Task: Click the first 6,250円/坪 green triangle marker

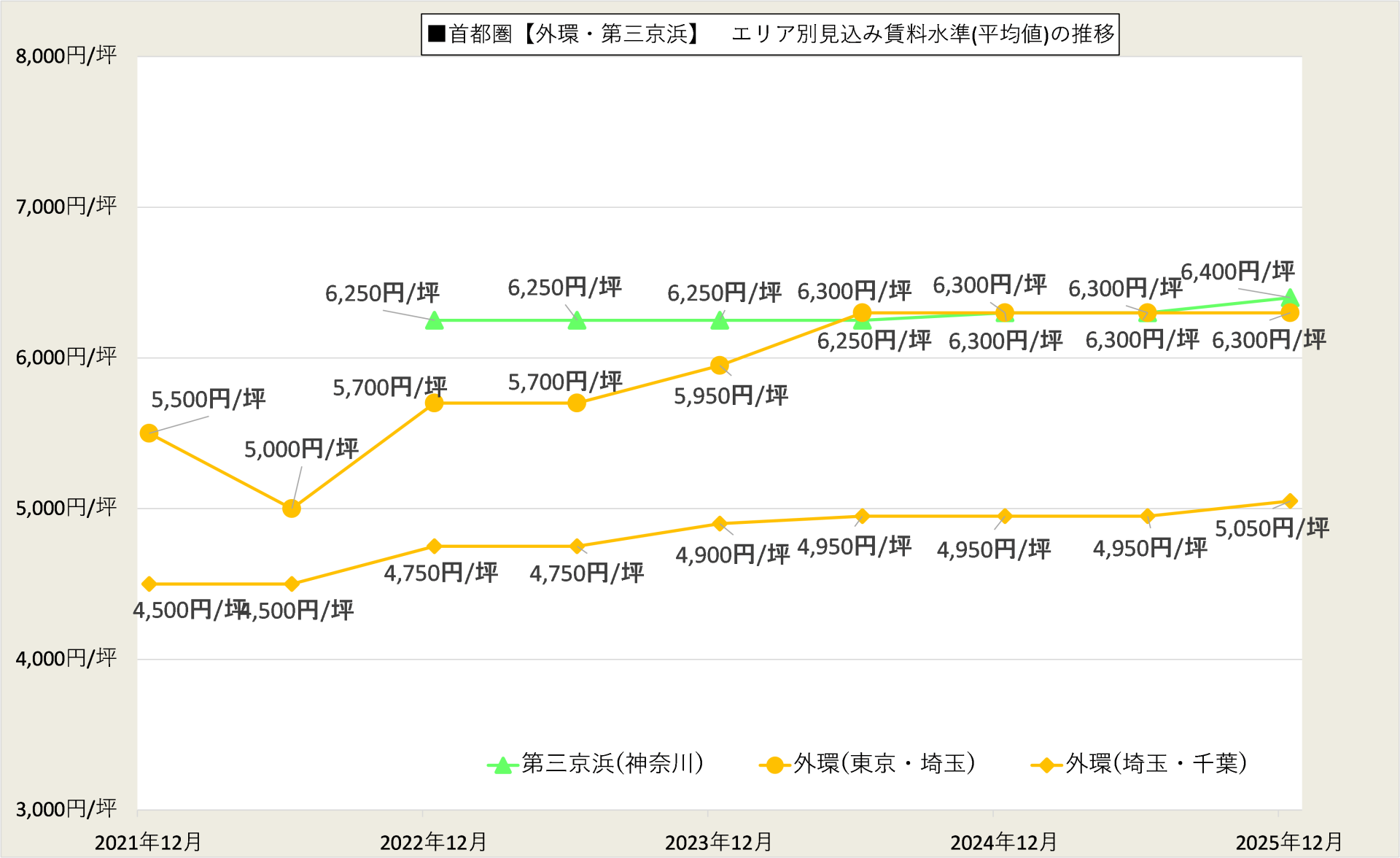Action: pyautogui.click(x=435, y=320)
